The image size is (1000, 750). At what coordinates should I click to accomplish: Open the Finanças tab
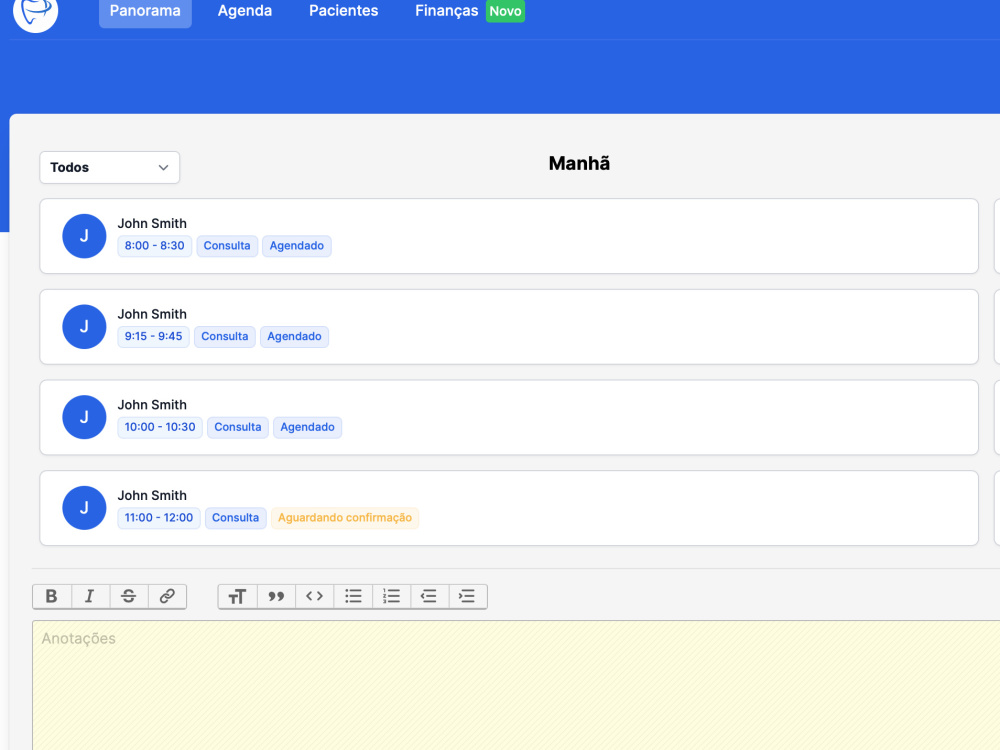[446, 11]
